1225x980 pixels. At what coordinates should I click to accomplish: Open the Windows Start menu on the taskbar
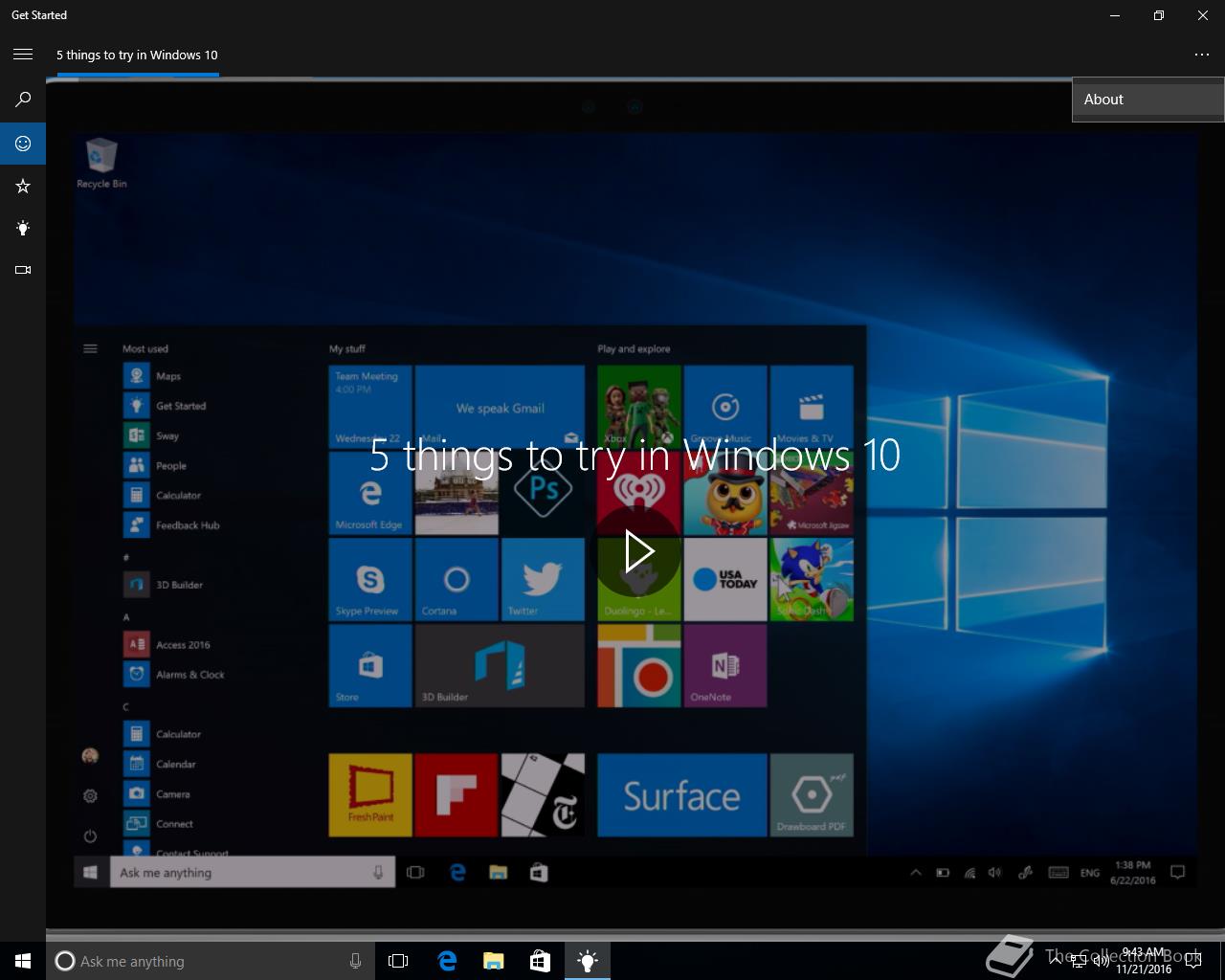[23, 961]
